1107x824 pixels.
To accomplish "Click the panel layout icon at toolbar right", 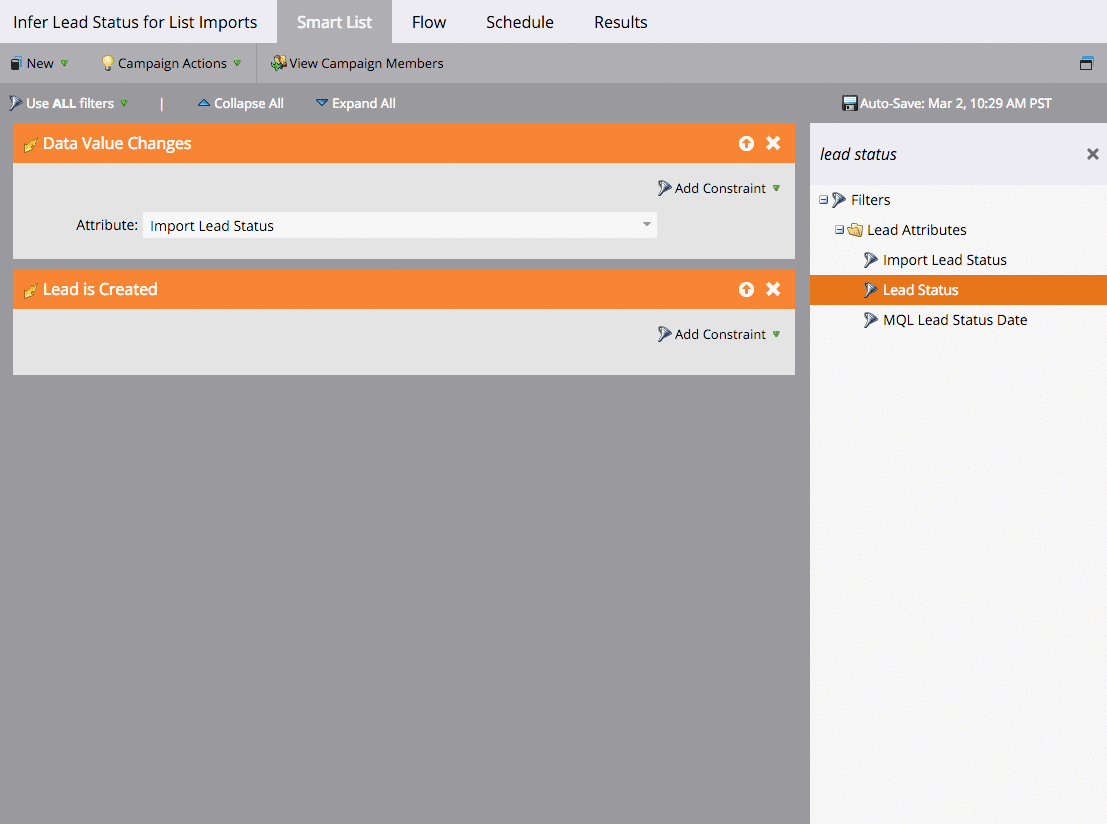I will point(1086,62).
